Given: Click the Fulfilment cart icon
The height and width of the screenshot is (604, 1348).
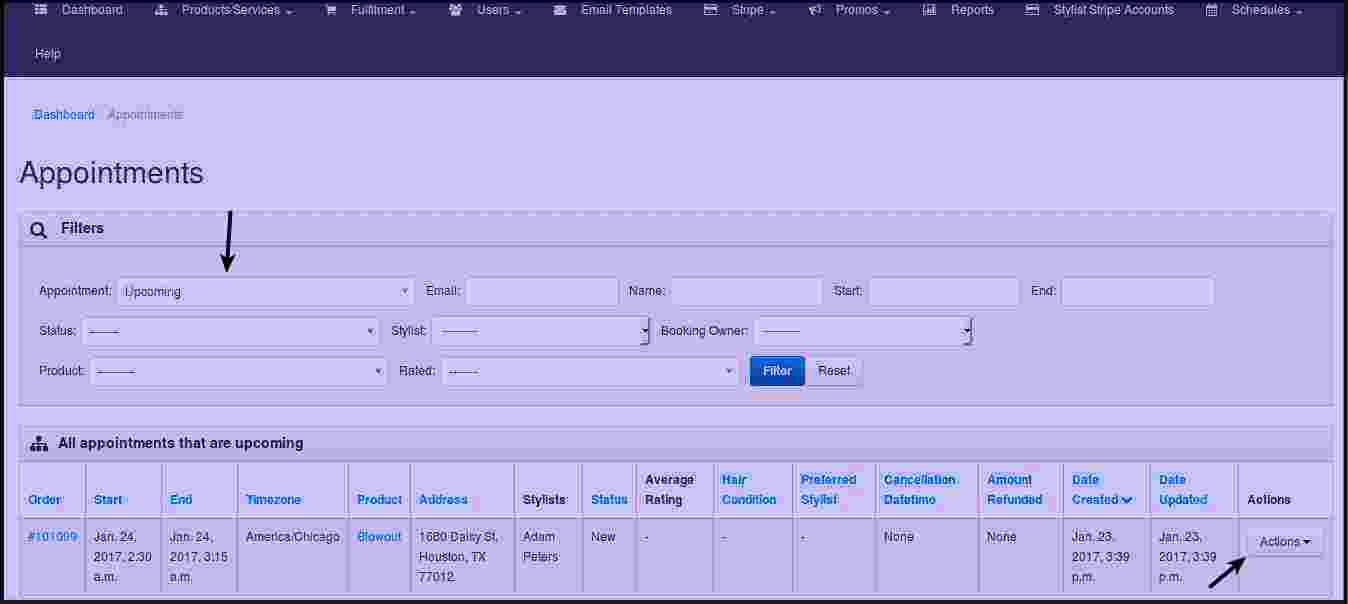Looking at the screenshot, I should (331, 10).
